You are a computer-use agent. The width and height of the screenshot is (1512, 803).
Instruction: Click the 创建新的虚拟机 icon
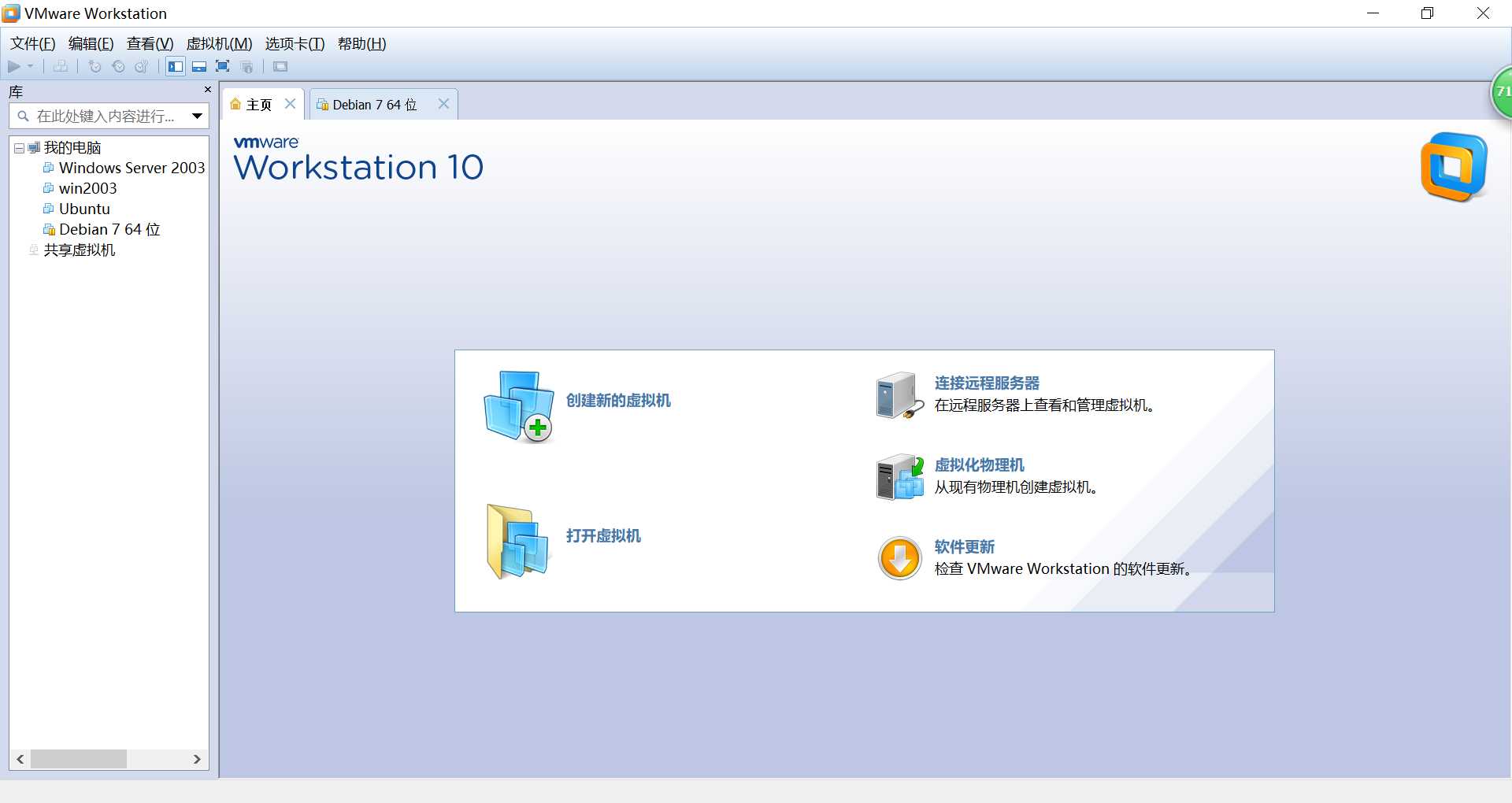coord(519,407)
